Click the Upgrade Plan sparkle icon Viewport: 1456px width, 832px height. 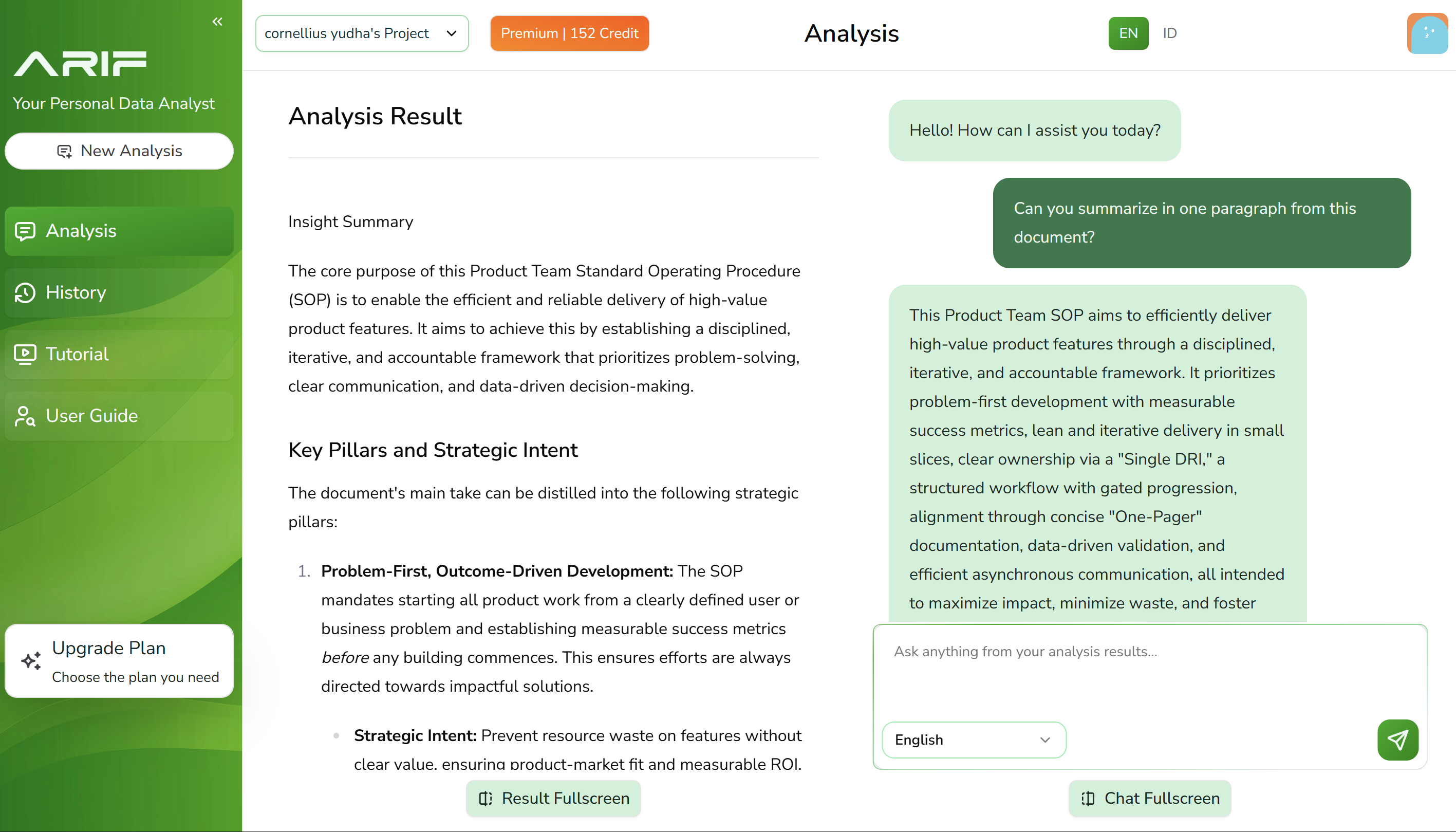[31, 660]
